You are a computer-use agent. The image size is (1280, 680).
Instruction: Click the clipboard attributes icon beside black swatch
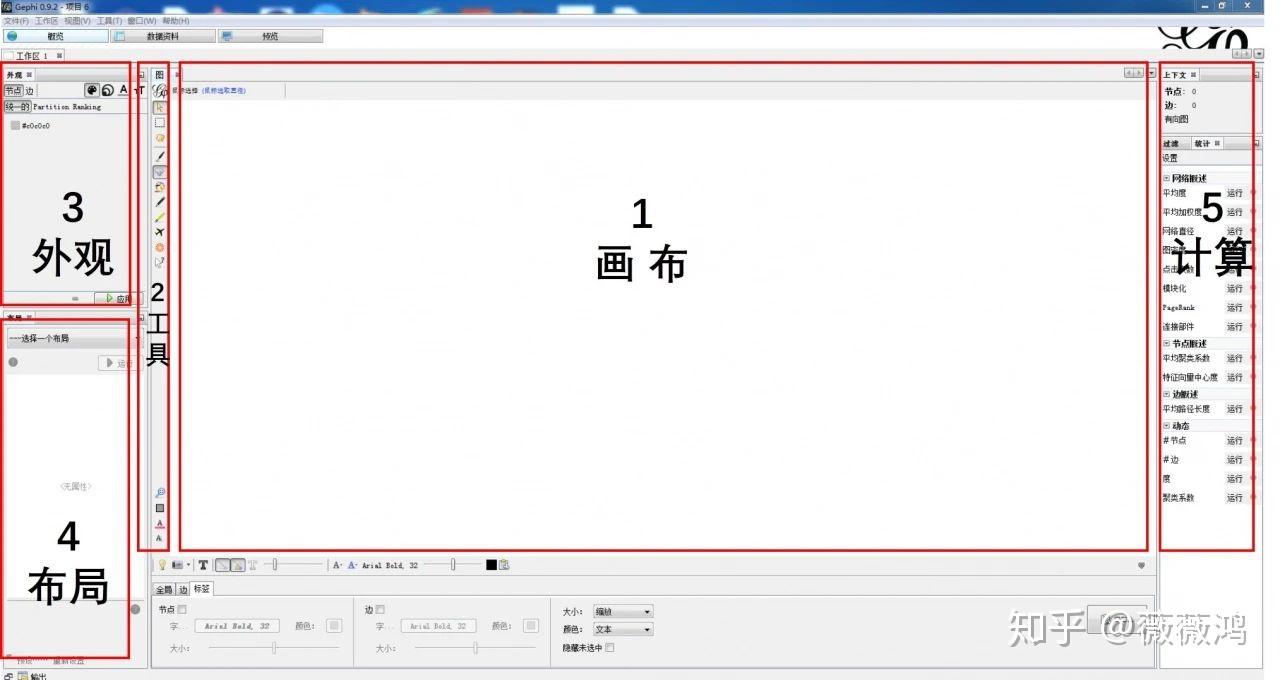point(505,565)
